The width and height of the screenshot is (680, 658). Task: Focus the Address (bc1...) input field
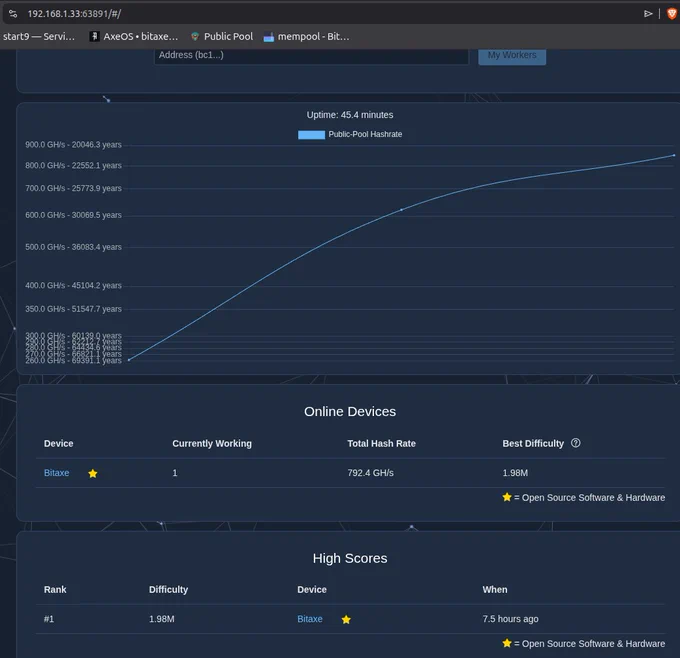pos(311,56)
